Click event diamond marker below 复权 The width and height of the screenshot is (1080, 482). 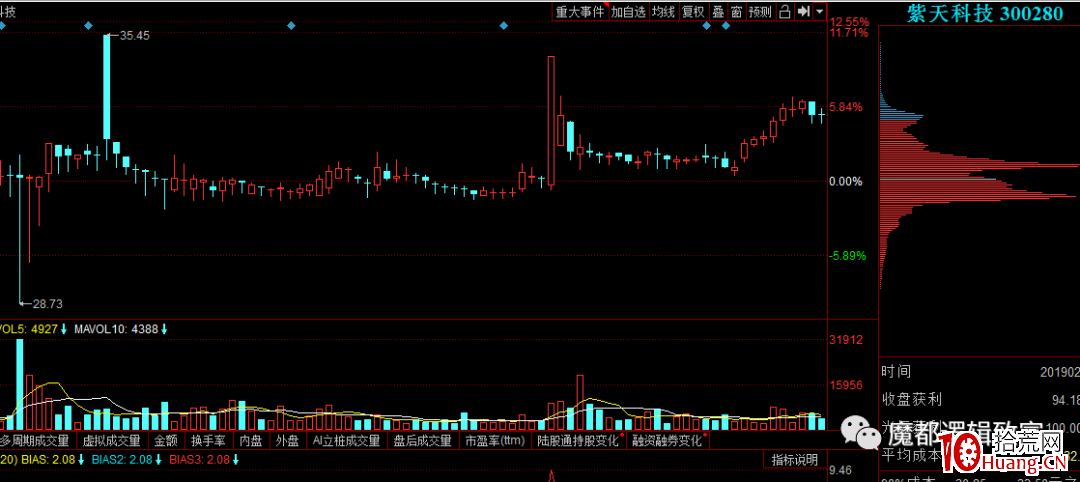[x=706, y=25]
